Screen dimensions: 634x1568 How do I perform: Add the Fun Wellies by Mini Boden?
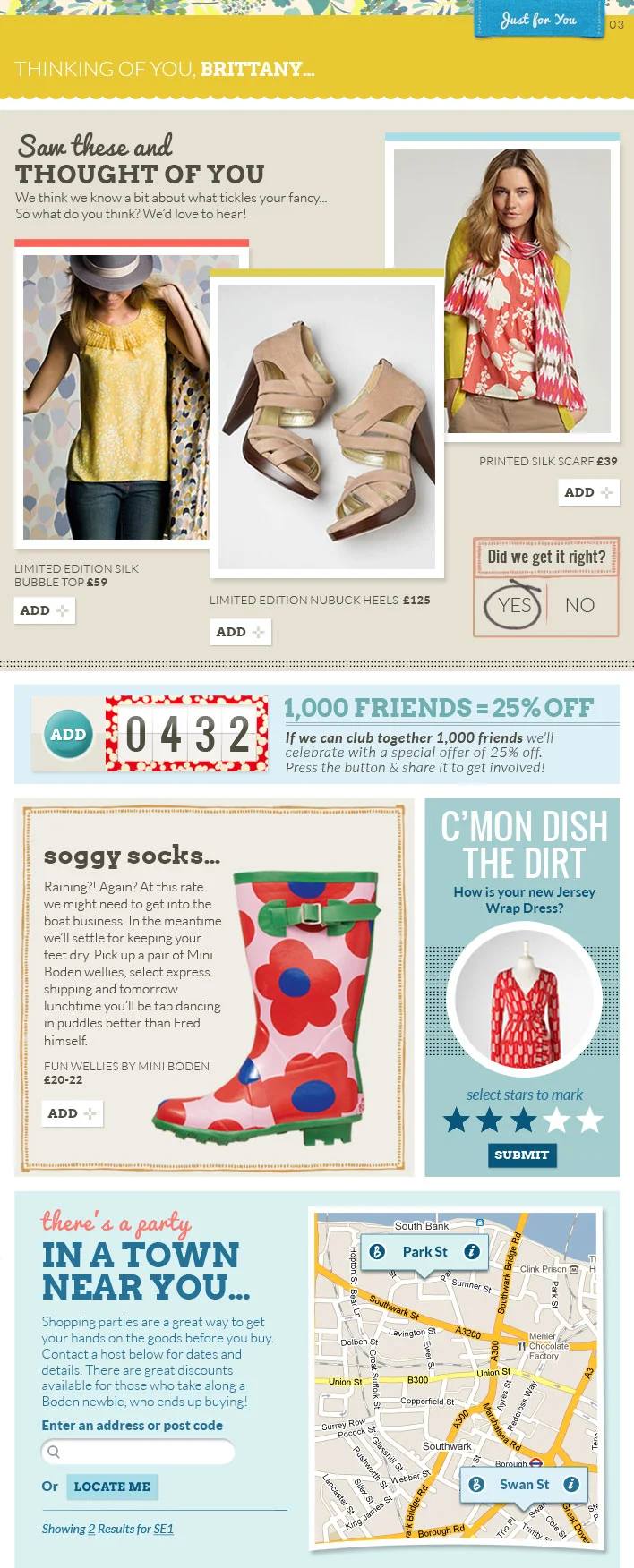[x=73, y=1113]
